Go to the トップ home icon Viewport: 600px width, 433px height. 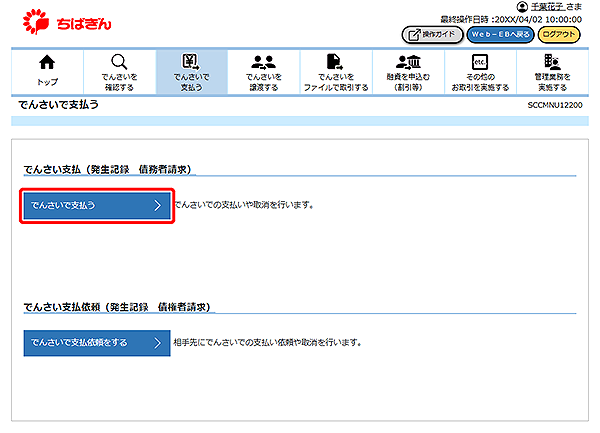click(46, 64)
